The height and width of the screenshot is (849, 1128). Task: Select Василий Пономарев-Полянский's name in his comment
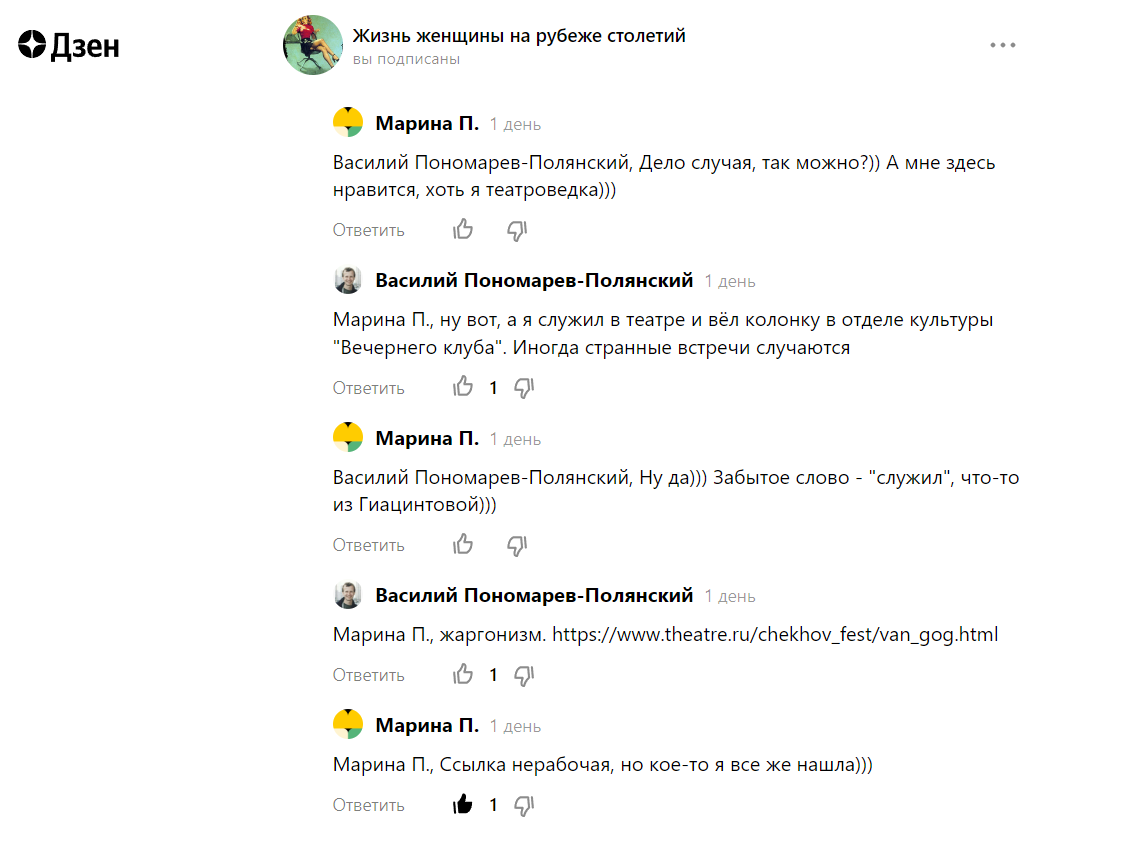point(534,280)
